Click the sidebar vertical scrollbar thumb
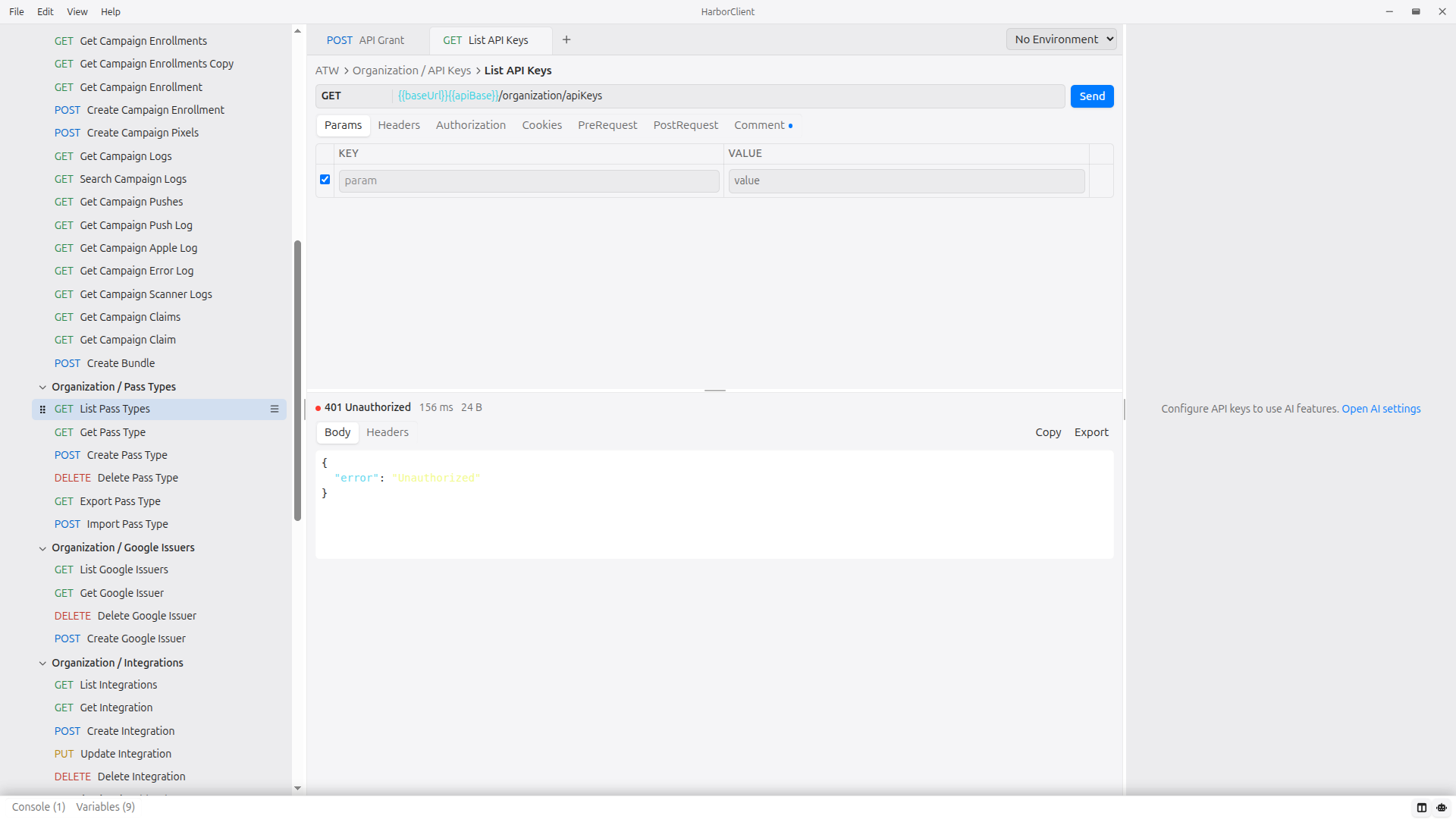This screenshot has height=819, width=1456. 297,381
